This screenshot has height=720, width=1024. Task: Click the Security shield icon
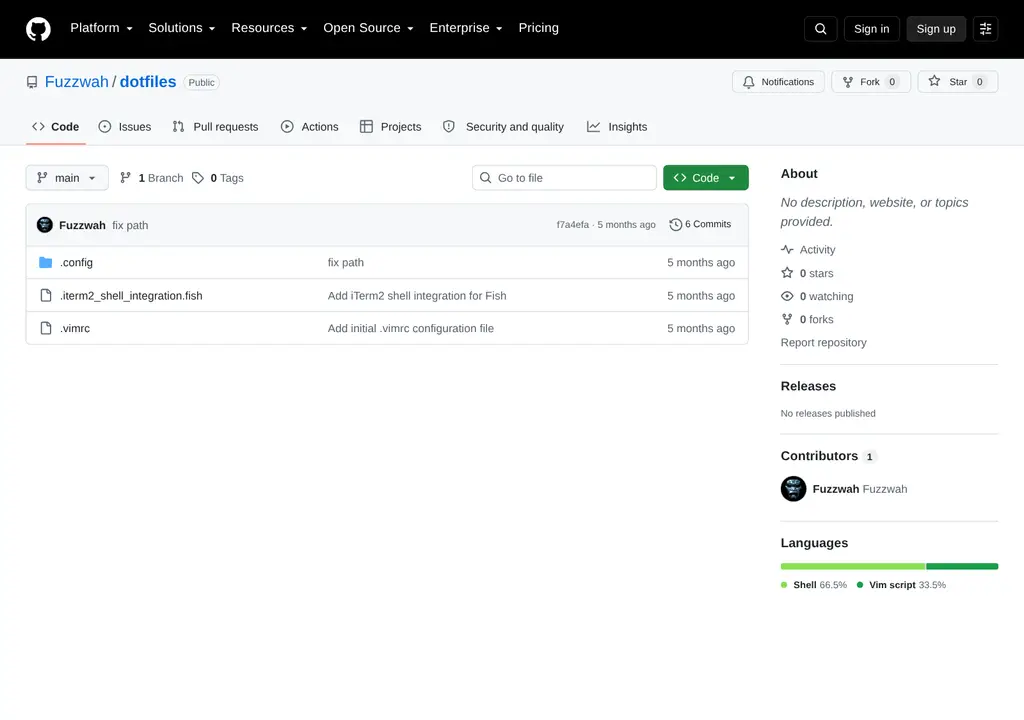pos(449,127)
